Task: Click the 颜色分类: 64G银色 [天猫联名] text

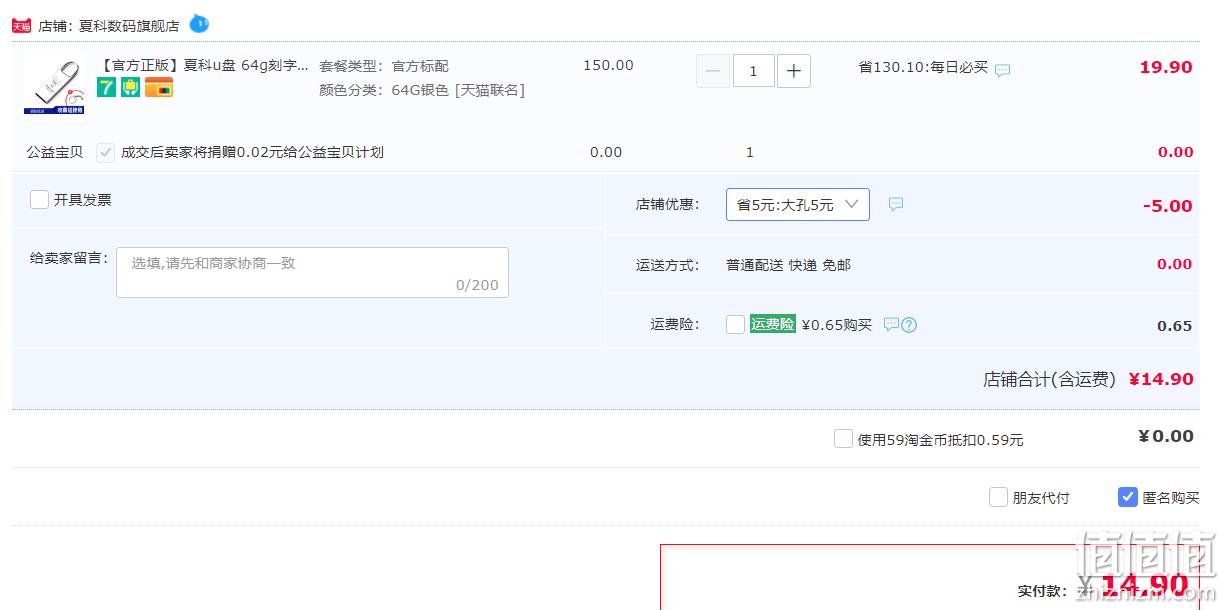Action: (422, 90)
